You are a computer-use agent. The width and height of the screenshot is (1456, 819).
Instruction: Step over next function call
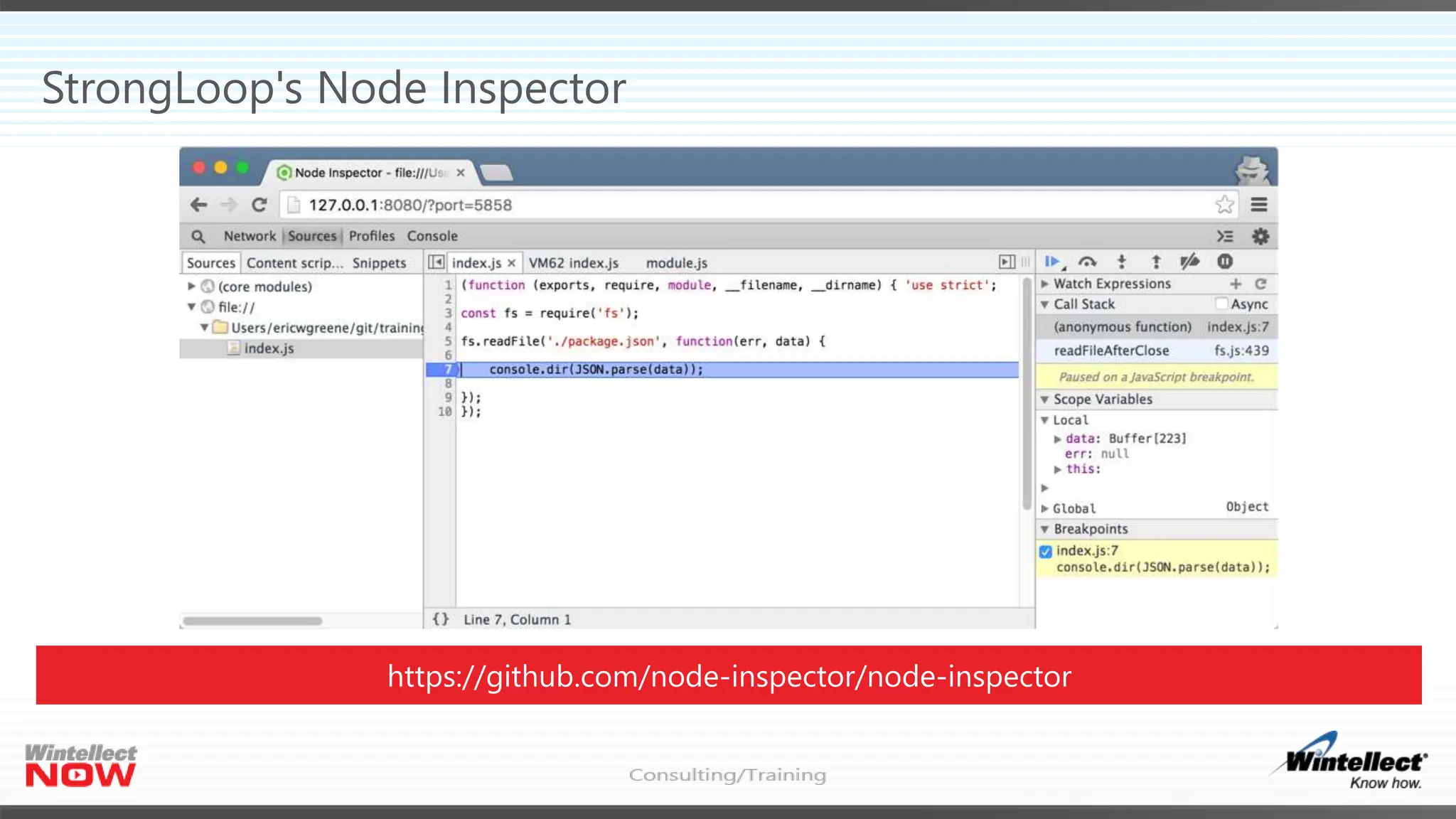point(1088,262)
